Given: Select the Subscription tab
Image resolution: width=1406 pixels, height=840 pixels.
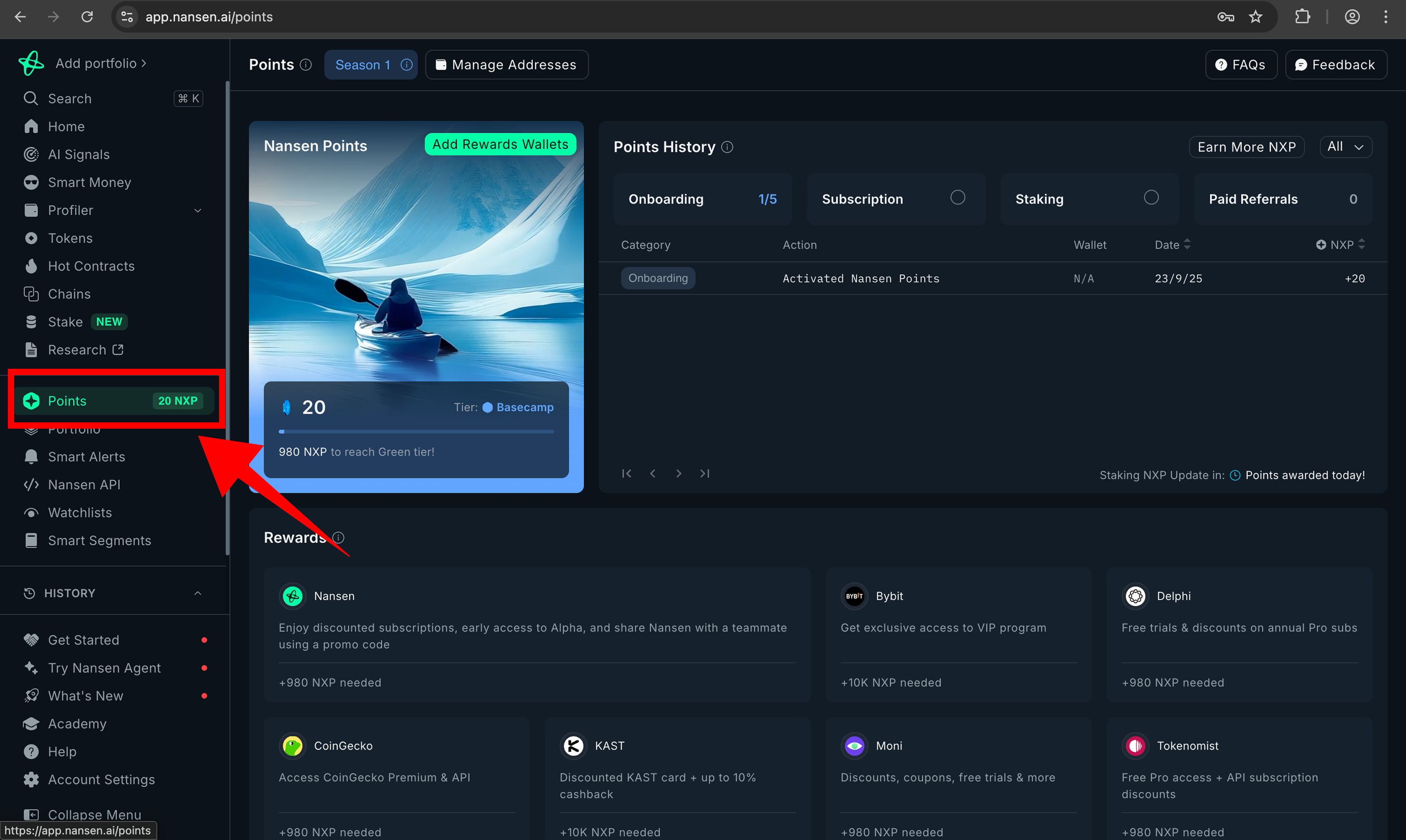Looking at the screenshot, I should (896, 199).
